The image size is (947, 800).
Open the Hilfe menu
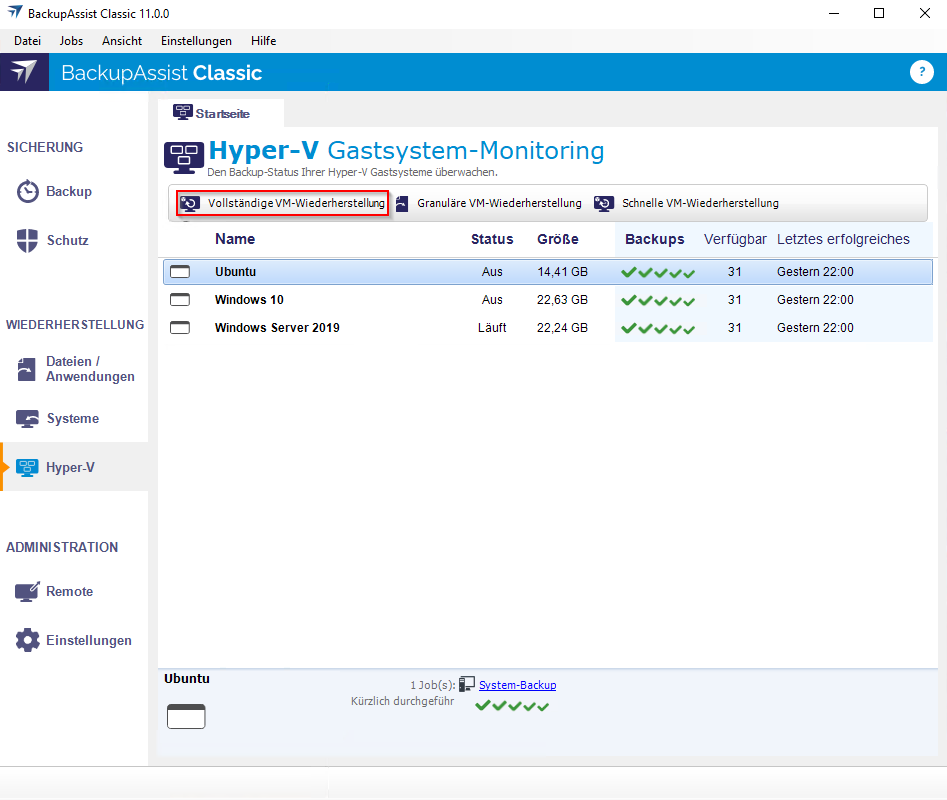coord(263,41)
